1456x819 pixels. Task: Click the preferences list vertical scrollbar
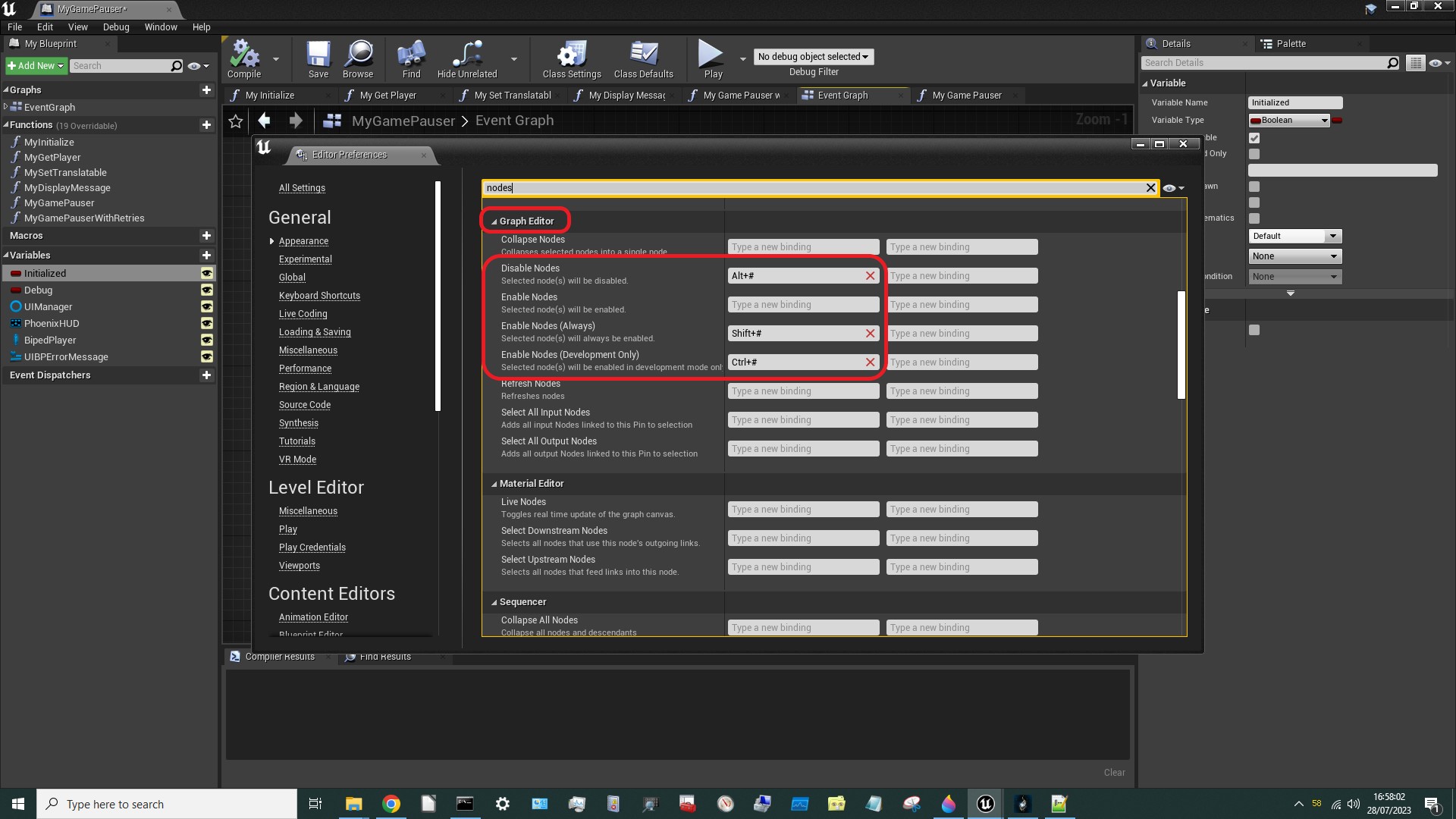pos(1181,345)
